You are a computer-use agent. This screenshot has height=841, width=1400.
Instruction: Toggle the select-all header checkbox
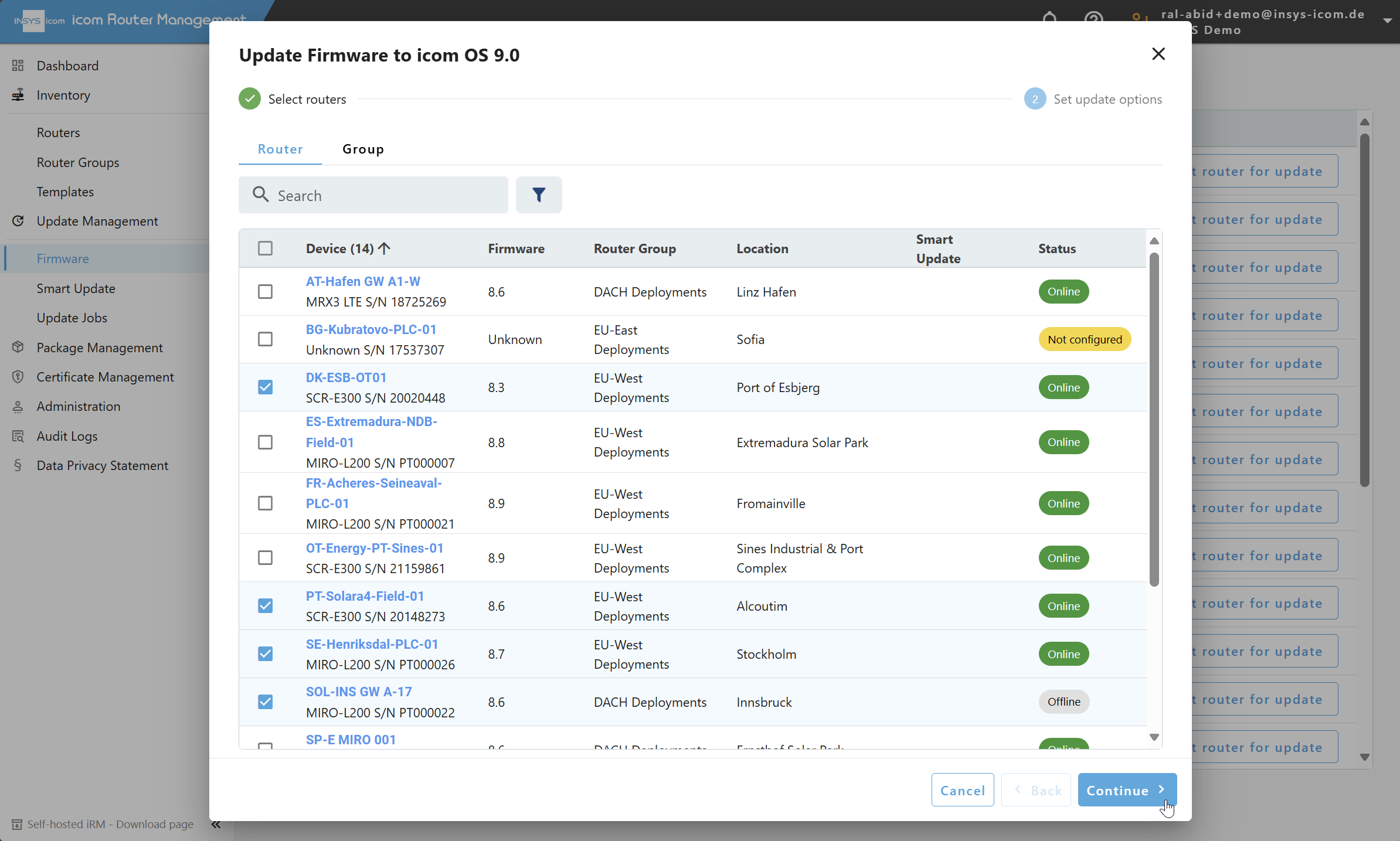tap(265, 248)
